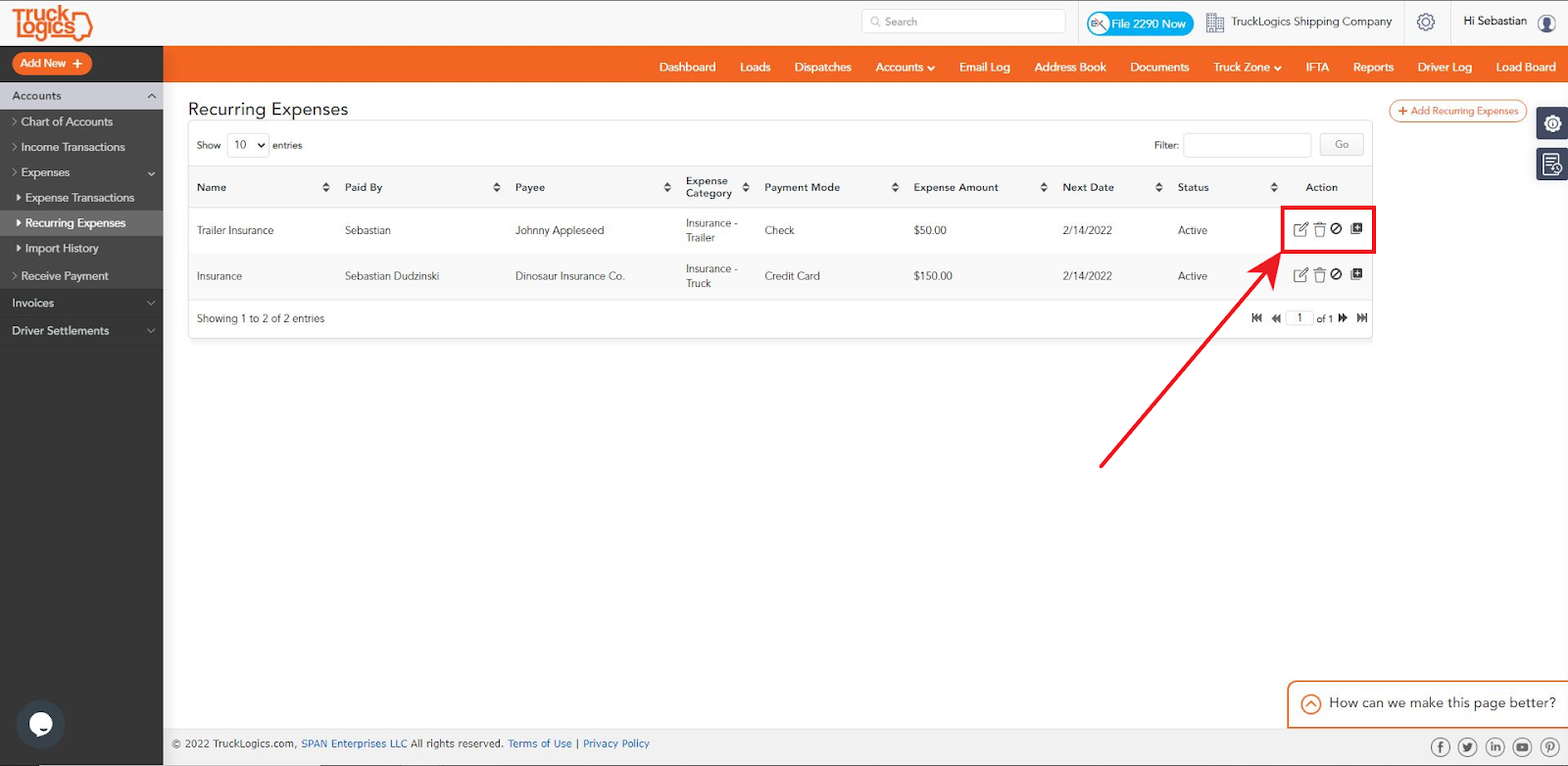This screenshot has width=1568, height=766.
Task: Open the Privacy Policy link
Action: [616, 744]
